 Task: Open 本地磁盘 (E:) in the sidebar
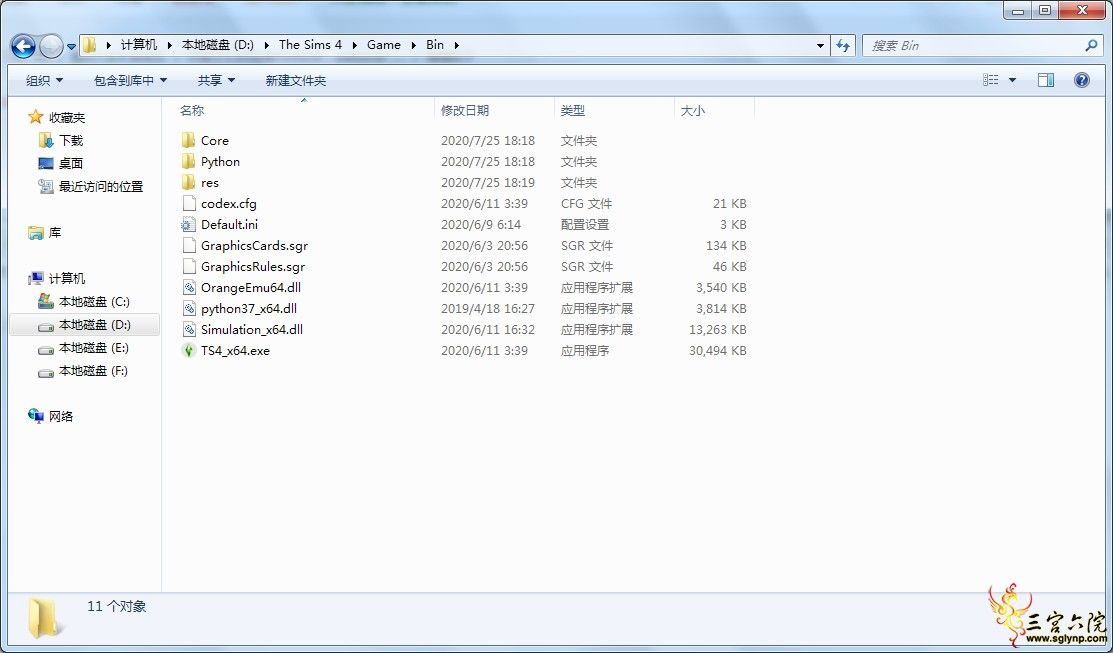pyautogui.click(x=94, y=348)
